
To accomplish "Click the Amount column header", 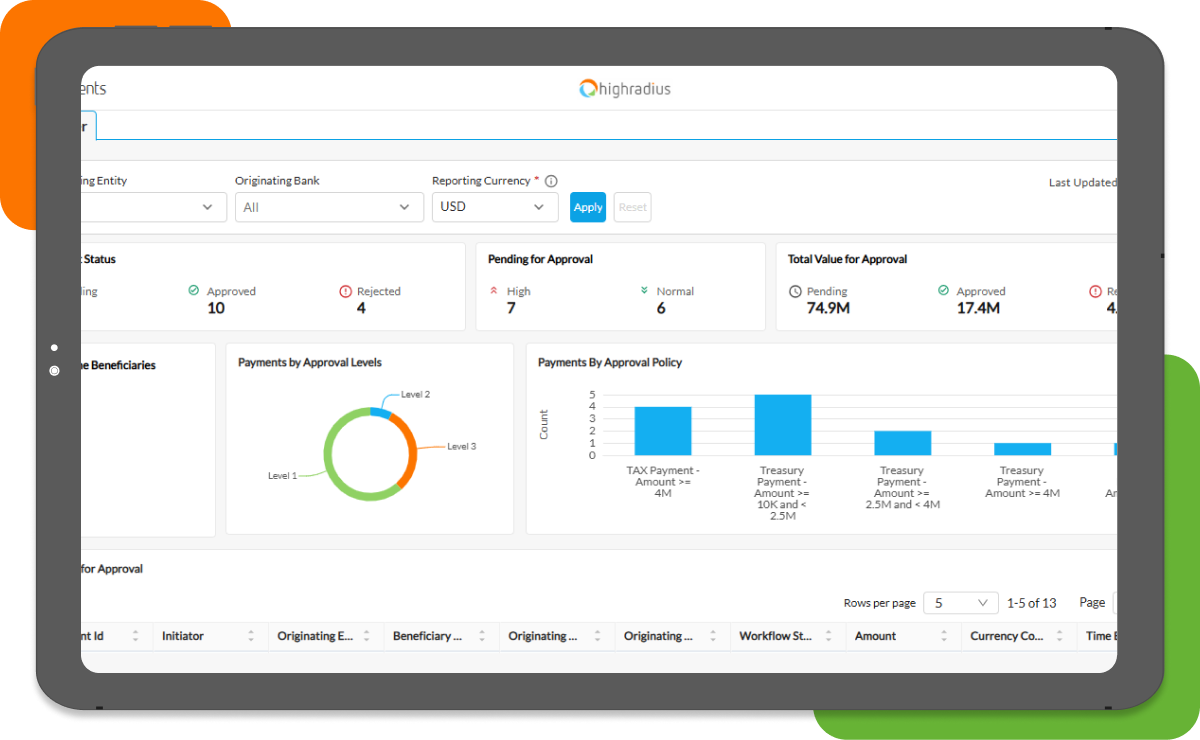I will click(x=876, y=636).
